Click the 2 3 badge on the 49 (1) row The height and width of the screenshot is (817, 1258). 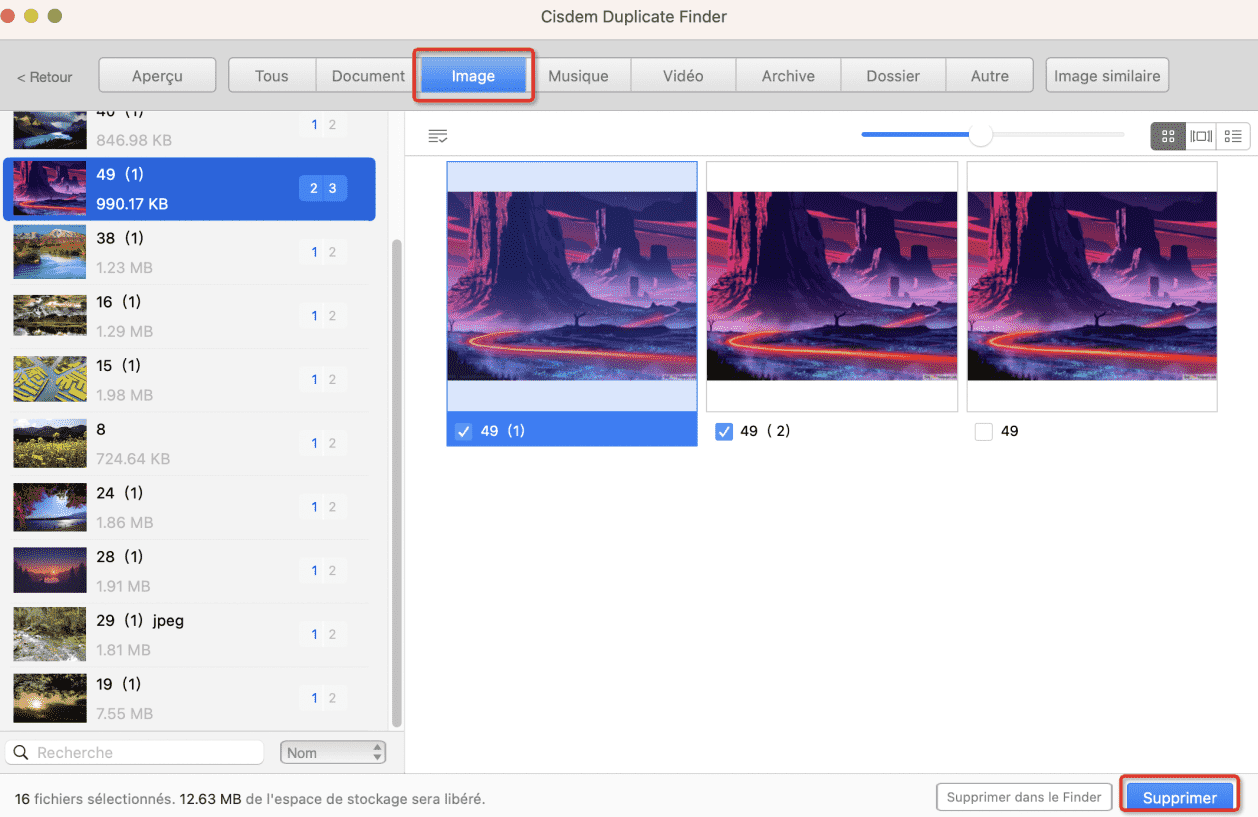(323, 188)
